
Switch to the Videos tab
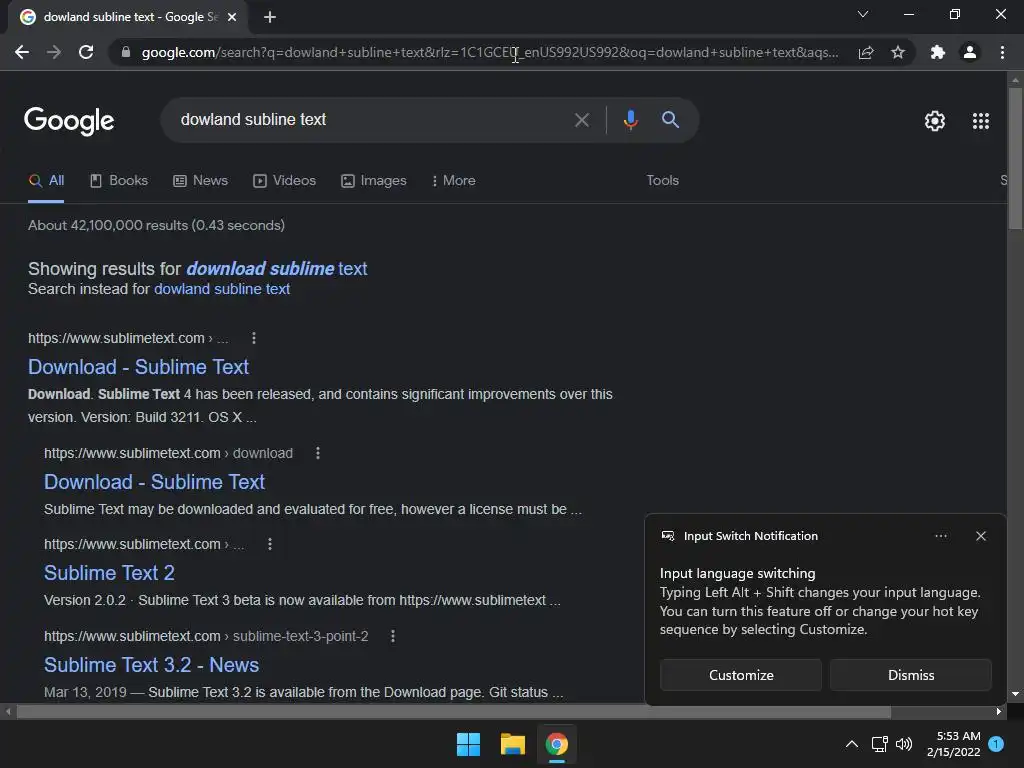pos(285,181)
